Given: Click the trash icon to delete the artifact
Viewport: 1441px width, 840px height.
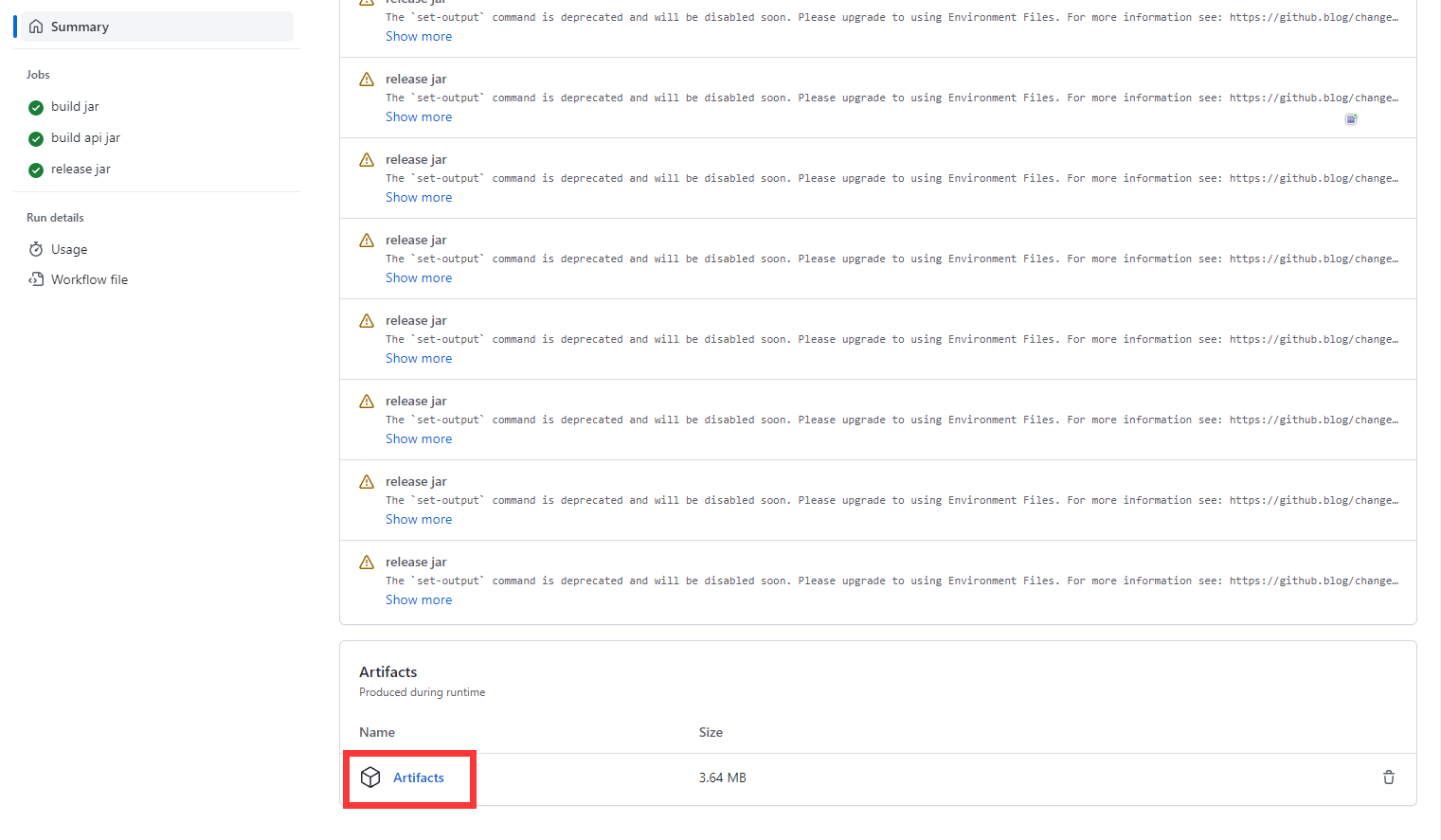Looking at the screenshot, I should (1388, 777).
